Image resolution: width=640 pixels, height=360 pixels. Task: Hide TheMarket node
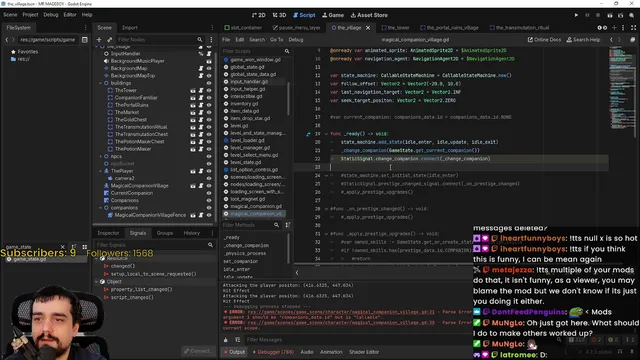[x=209, y=112]
